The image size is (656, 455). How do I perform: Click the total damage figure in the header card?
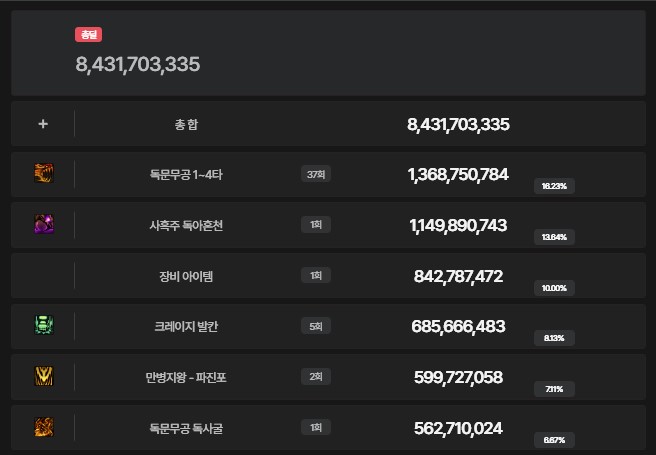(138, 64)
